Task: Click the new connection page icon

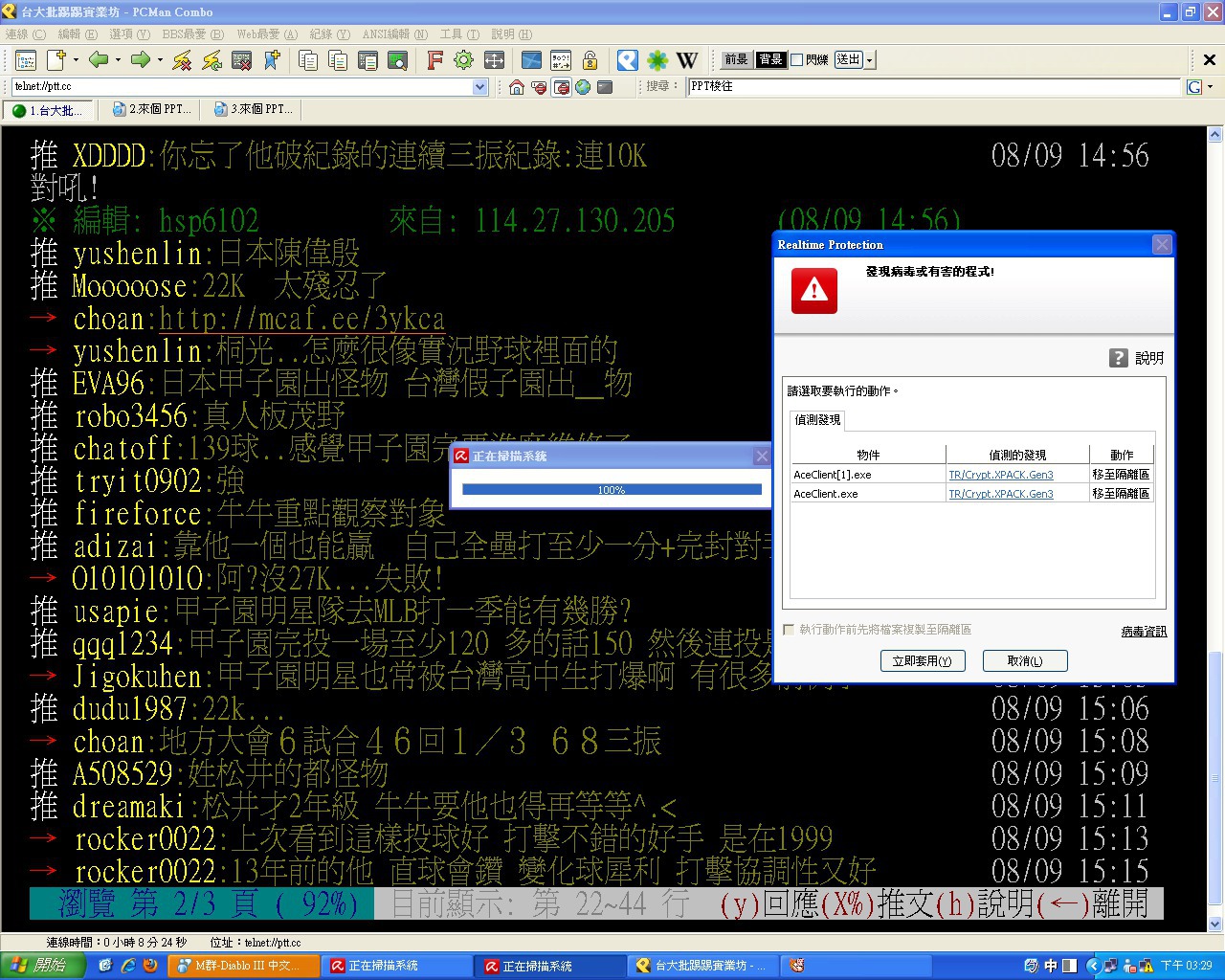Action: pos(56,60)
